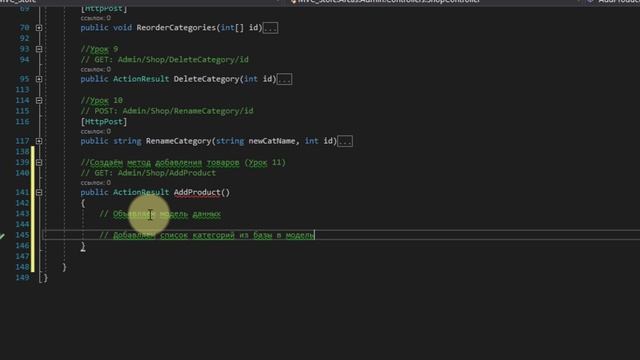Click the opening brace on line 142
This screenshot has width=640, height=360.
[x=83, y=203]
